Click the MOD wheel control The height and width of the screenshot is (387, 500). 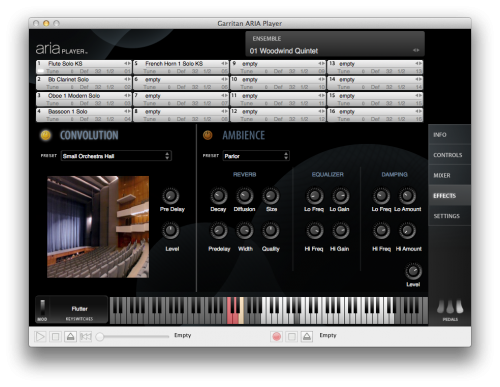(x=43, y=308)
